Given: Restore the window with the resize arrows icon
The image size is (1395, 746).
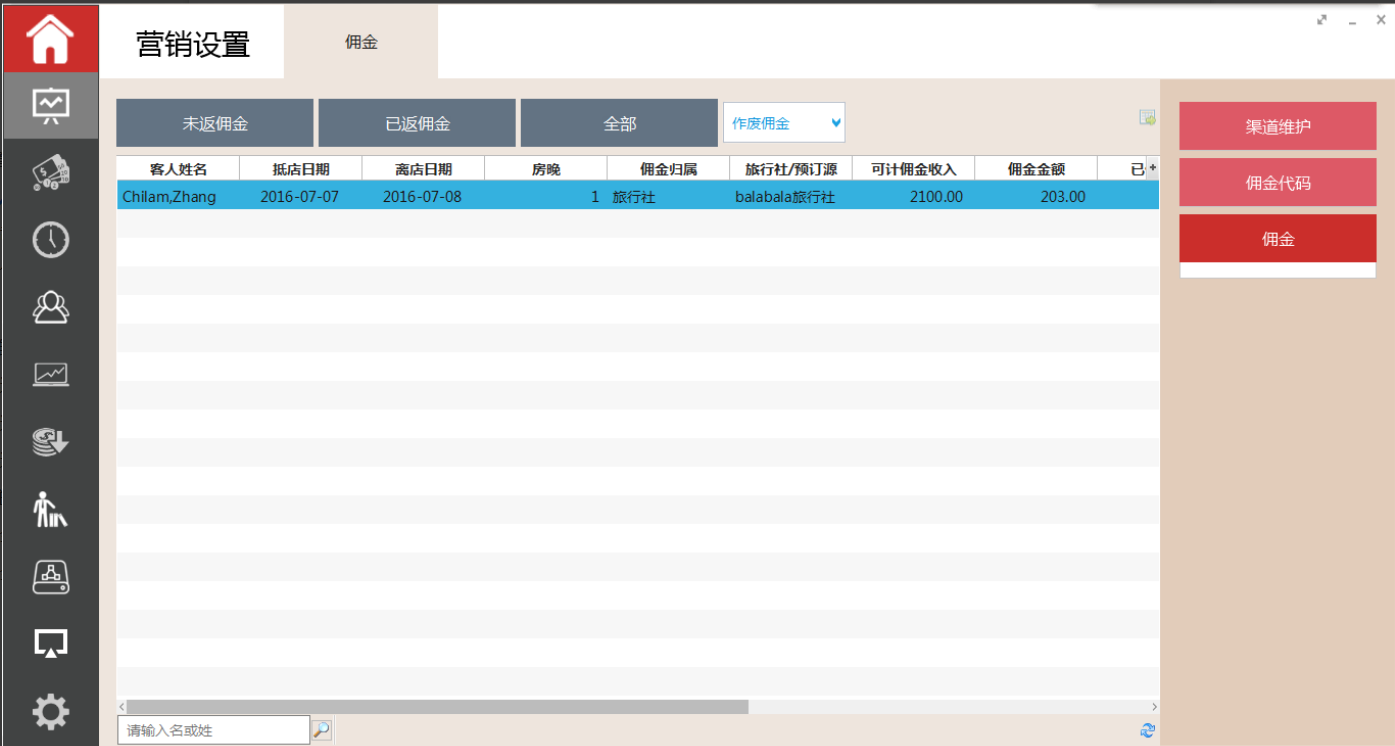Looking at the screenshot, I should [1322, 19].
